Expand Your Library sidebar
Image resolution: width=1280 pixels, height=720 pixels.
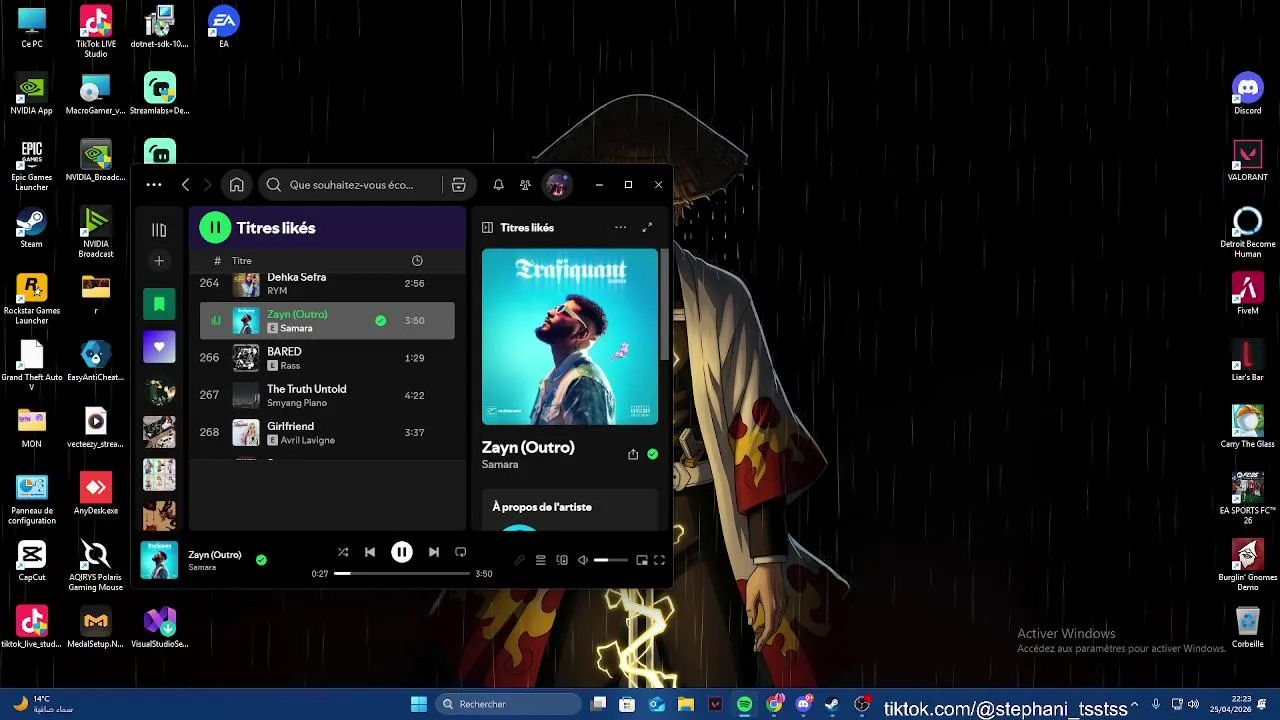pos(159,230)
